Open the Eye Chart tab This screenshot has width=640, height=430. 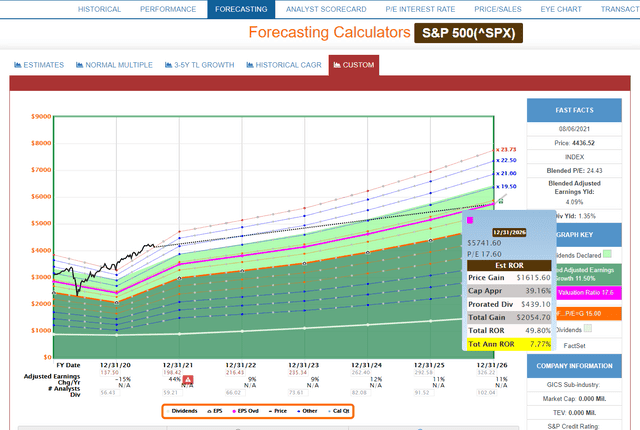point(561,9)
